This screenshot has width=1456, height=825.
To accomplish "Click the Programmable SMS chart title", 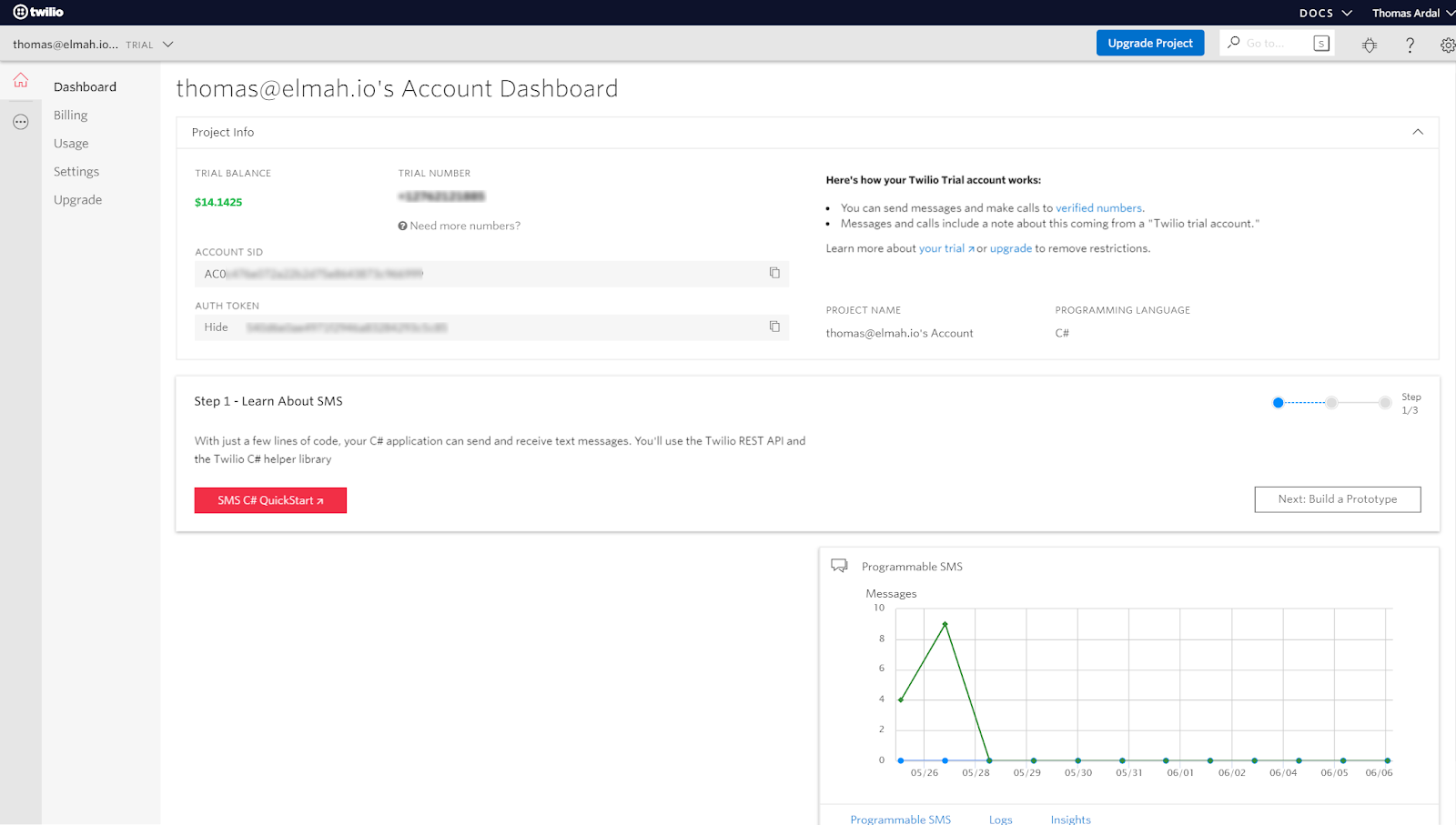I will click(x=912, y=567).
